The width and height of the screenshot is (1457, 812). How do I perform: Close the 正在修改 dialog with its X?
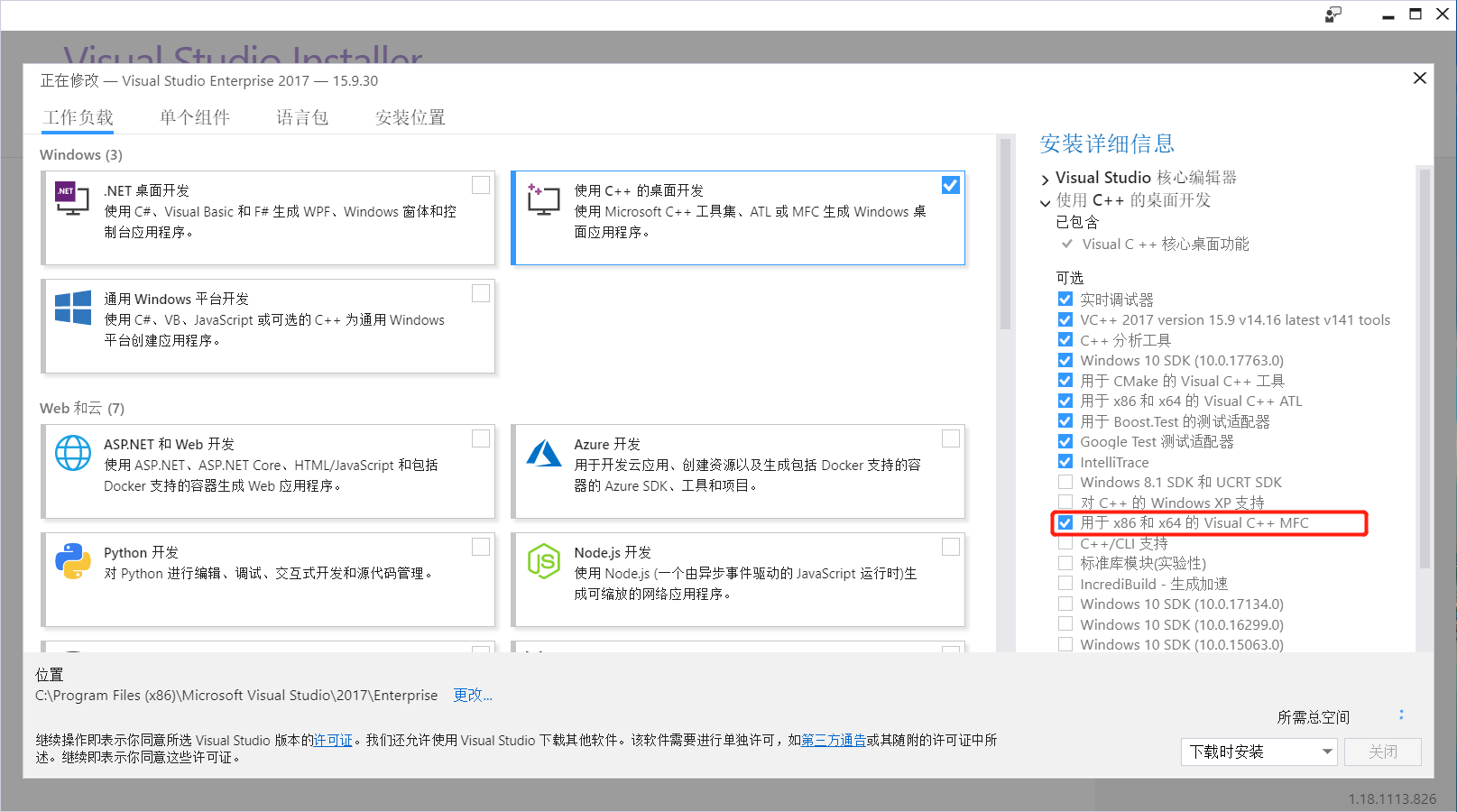point(1419,78)
